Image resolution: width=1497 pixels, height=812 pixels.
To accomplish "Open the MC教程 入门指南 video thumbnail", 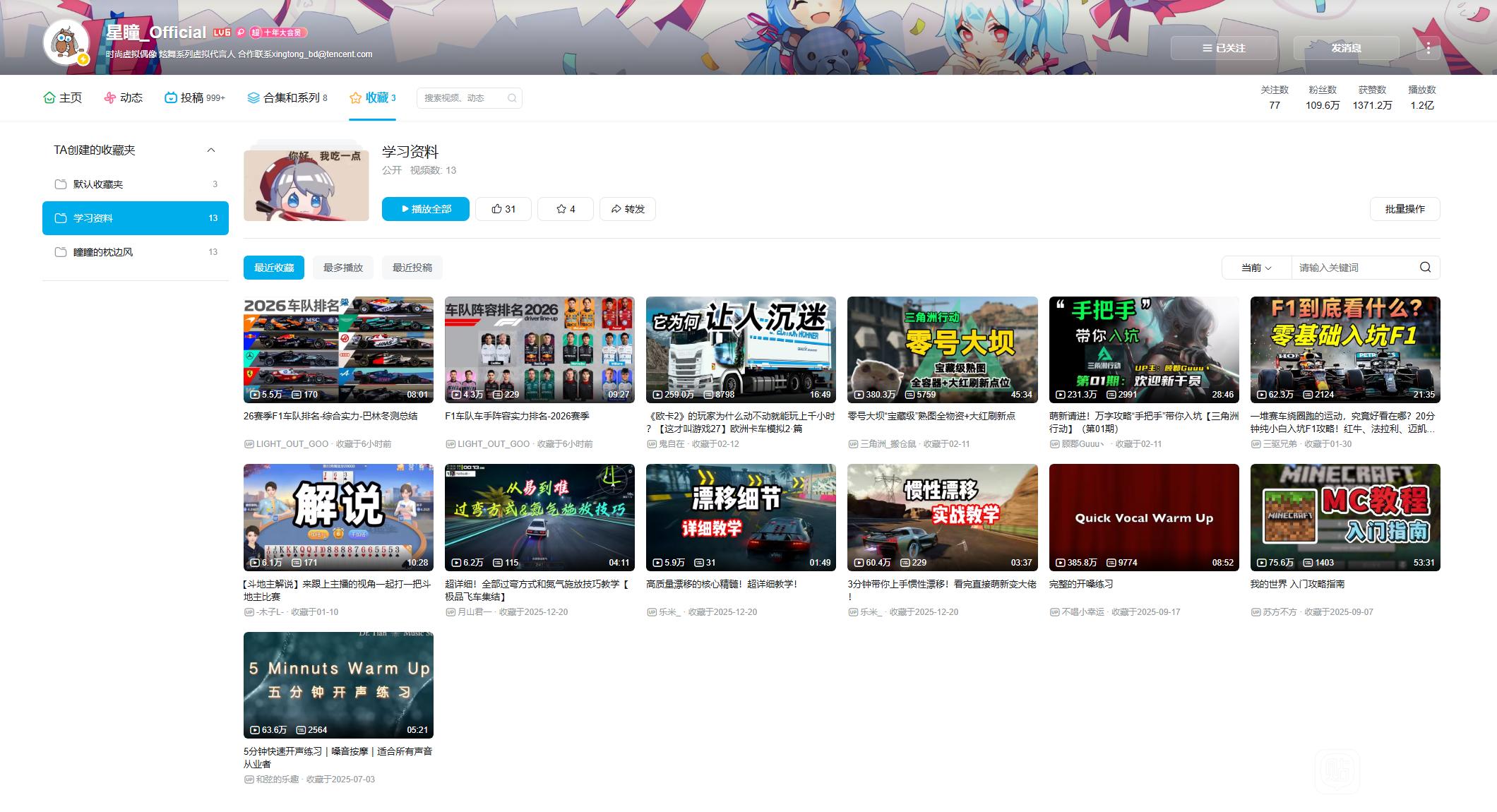I will [x=1344, y=517].
